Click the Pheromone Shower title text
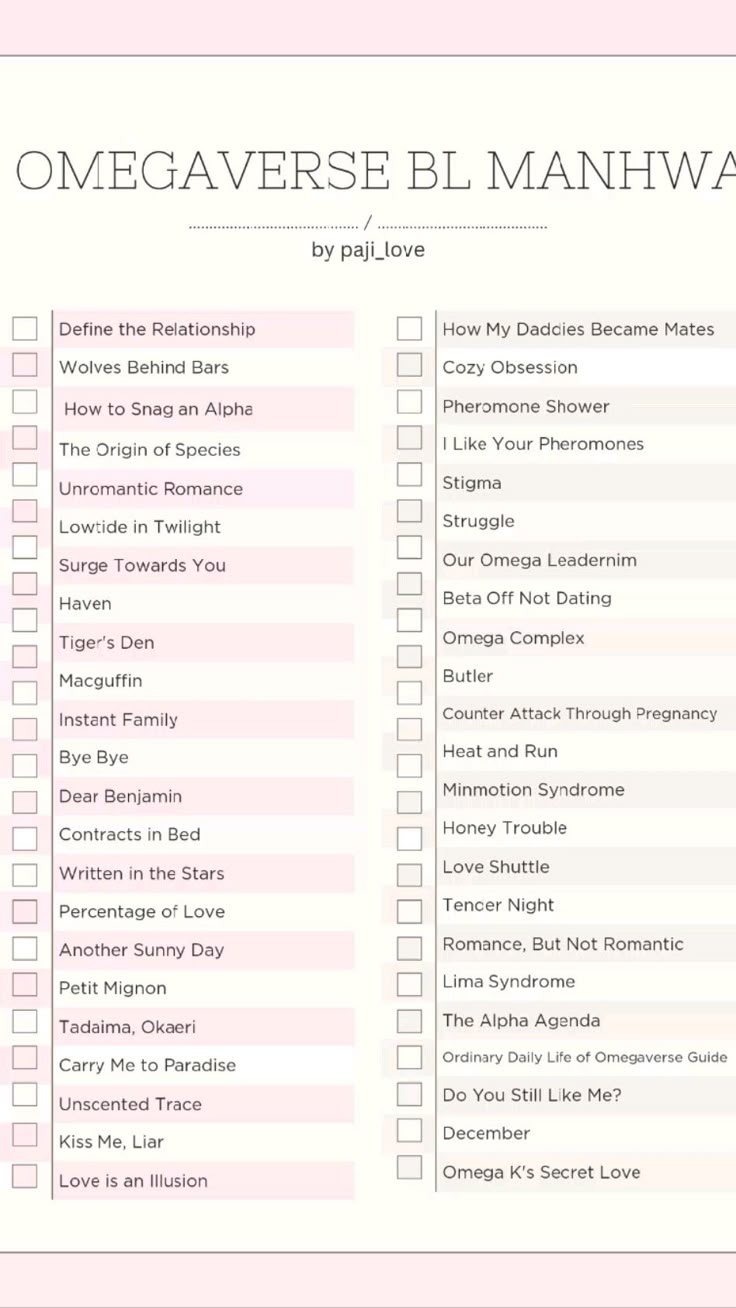 point(526,407)
